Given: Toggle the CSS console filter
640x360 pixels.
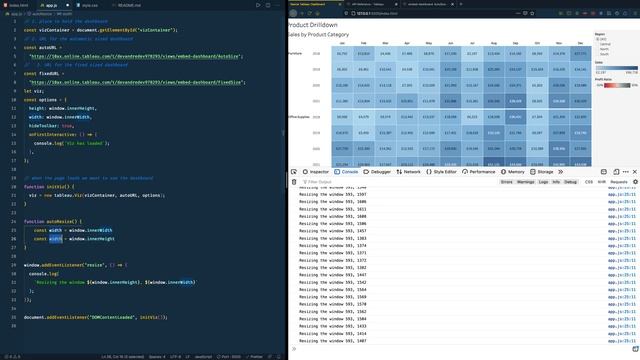Looking at the screenshot, I should coord(589,182).
